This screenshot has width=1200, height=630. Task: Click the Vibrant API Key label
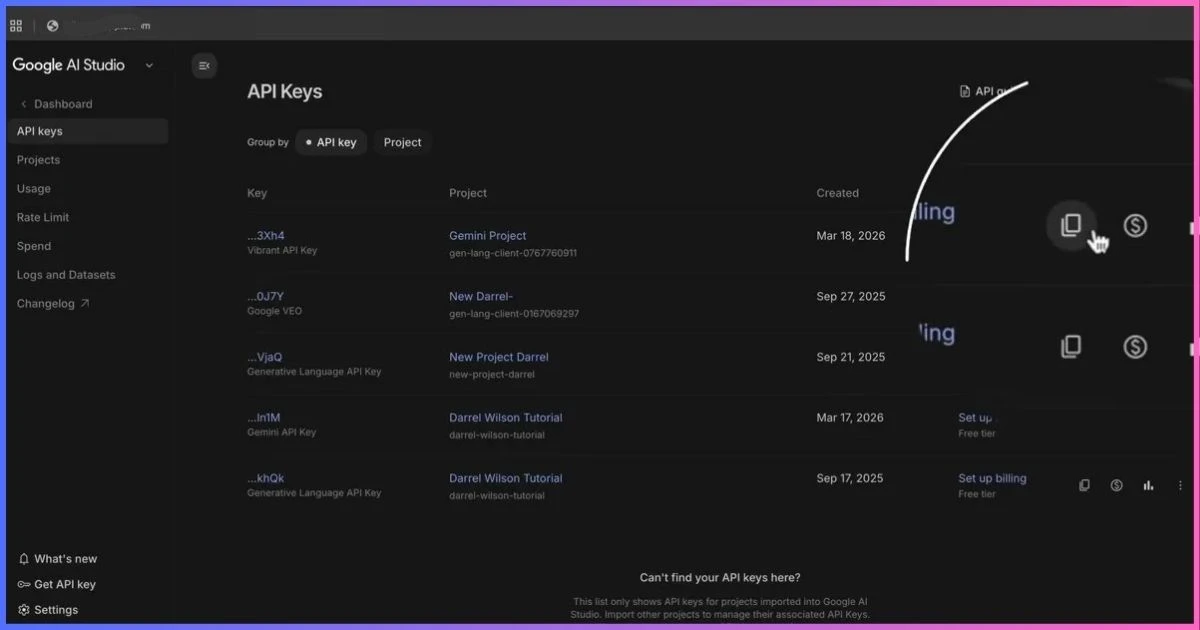282,251
